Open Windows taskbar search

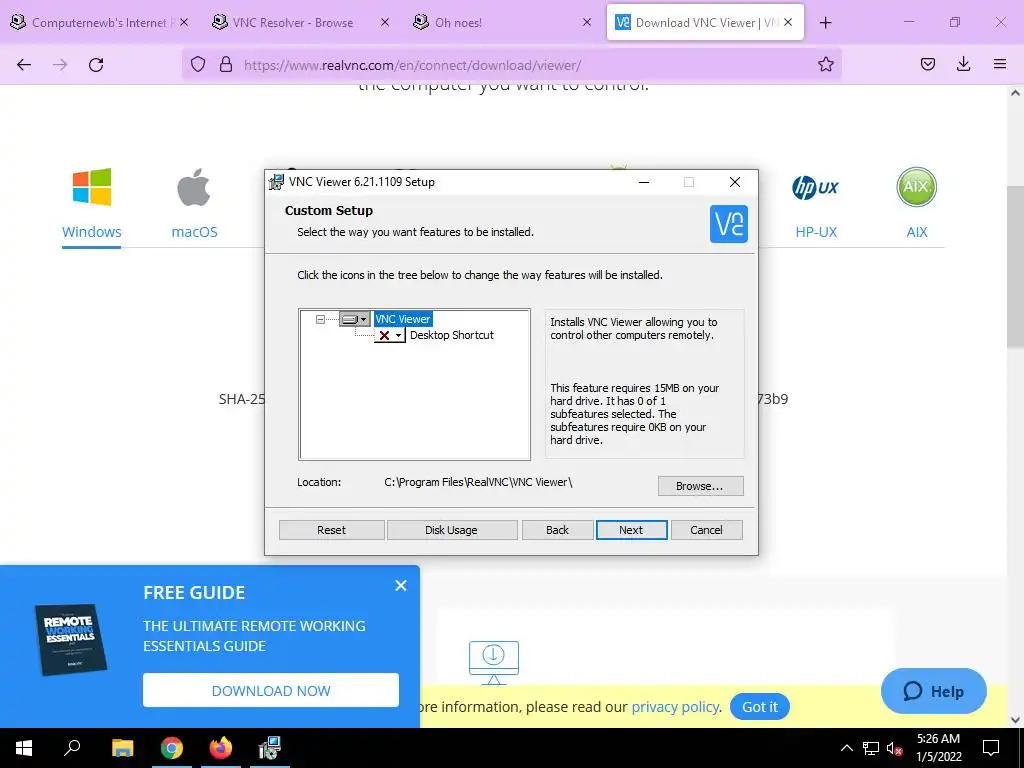tap(72, 748)
